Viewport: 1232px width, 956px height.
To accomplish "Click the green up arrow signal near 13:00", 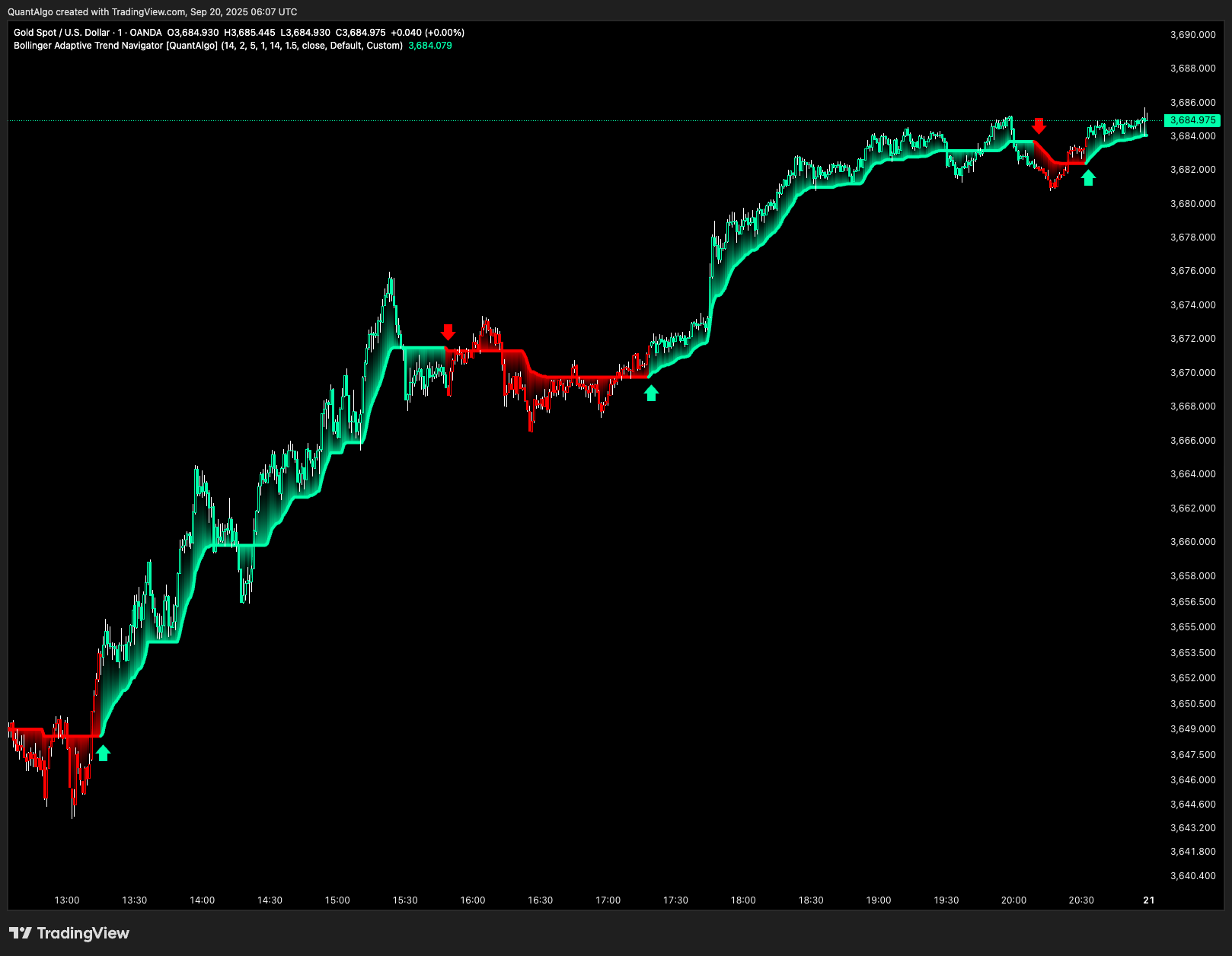I will (103, 753).
